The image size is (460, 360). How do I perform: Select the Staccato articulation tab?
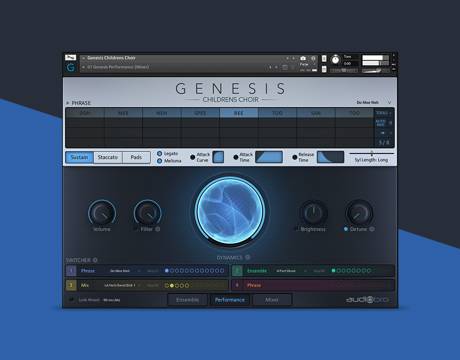[108, 157]
